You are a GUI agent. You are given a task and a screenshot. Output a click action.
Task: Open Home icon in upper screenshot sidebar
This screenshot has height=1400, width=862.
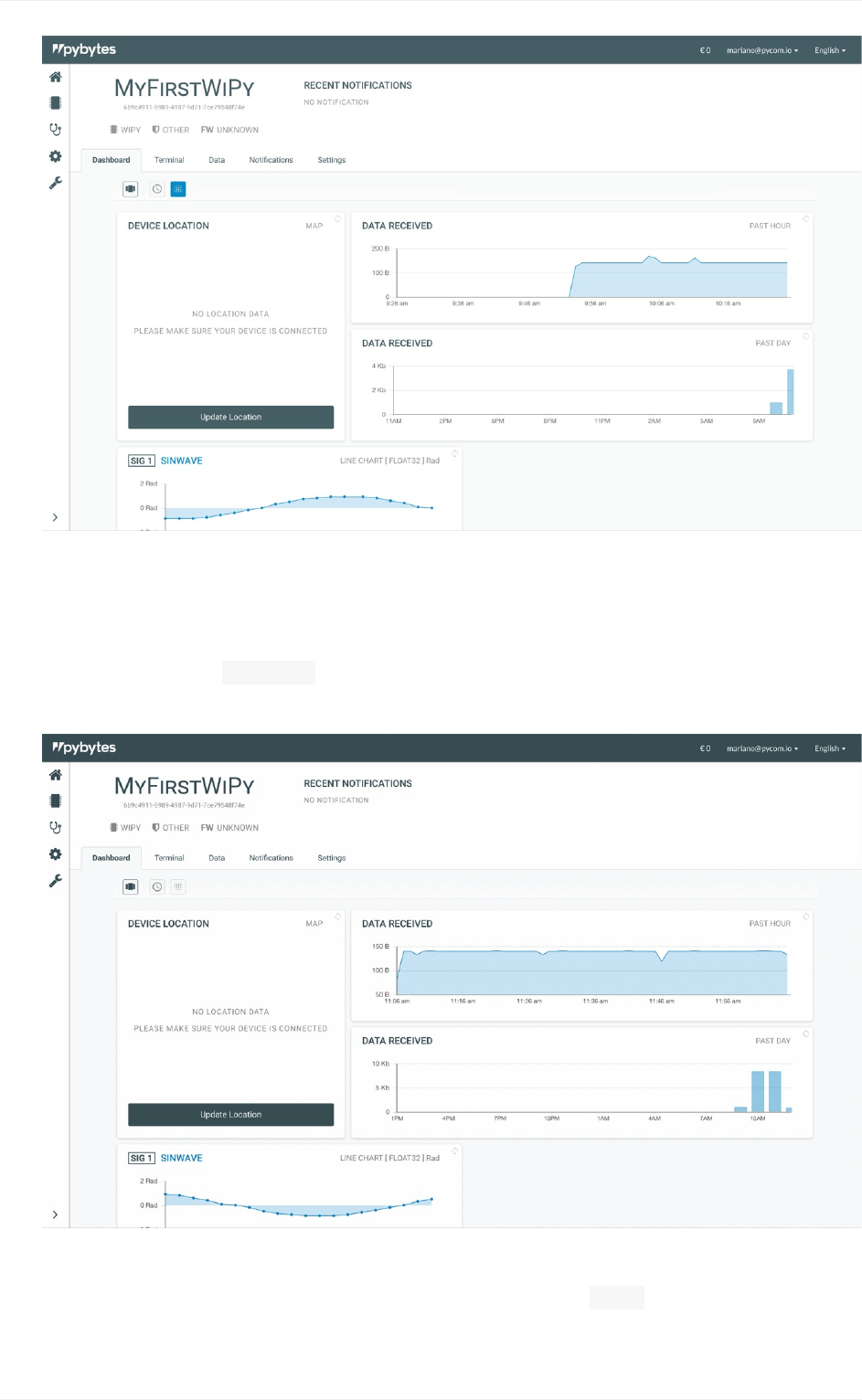[56, 77]
